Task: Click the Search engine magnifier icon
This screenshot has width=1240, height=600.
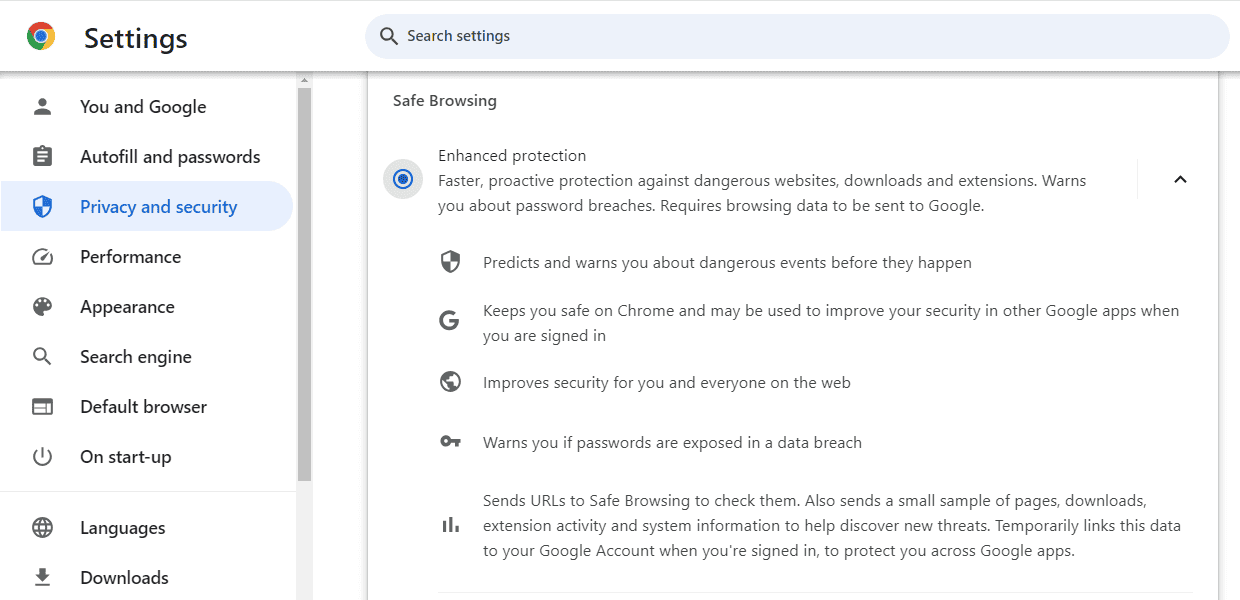Action: click(42, 356)
